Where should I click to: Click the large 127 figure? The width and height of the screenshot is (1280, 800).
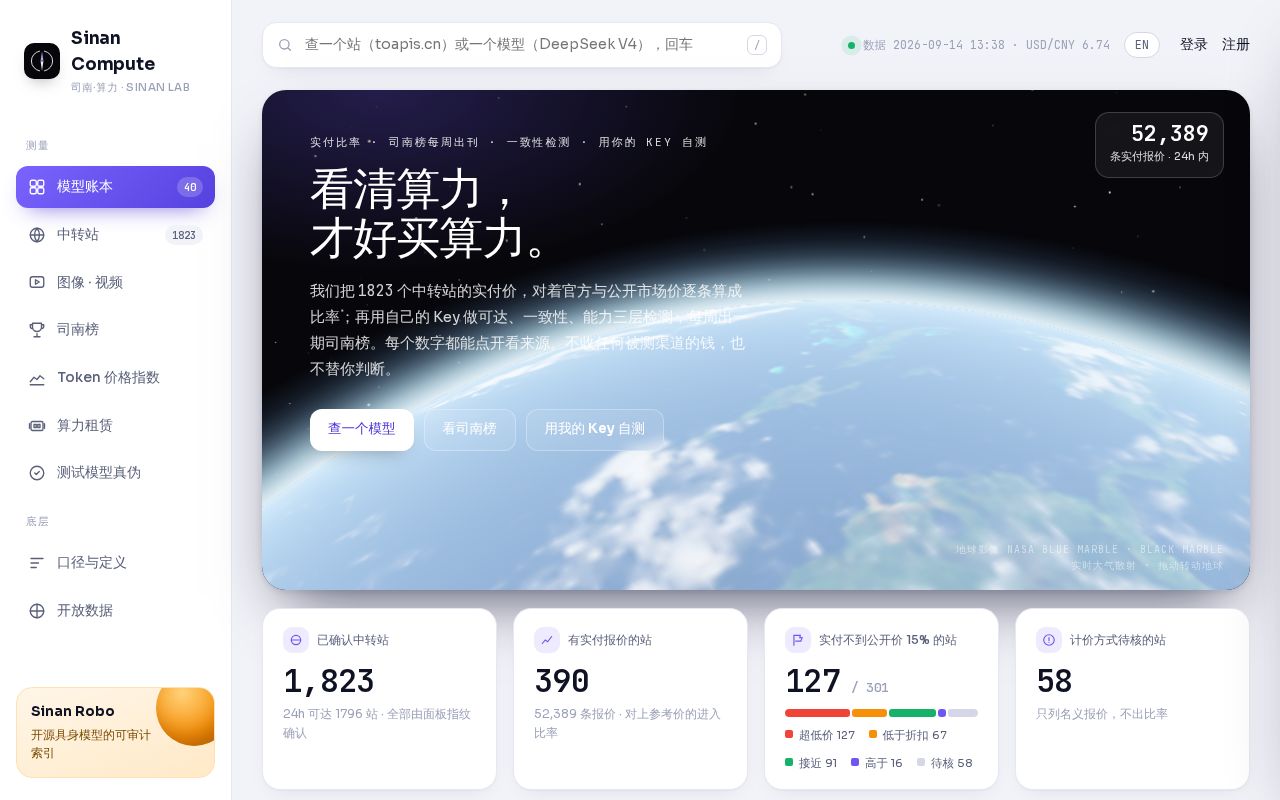point(813,682)
